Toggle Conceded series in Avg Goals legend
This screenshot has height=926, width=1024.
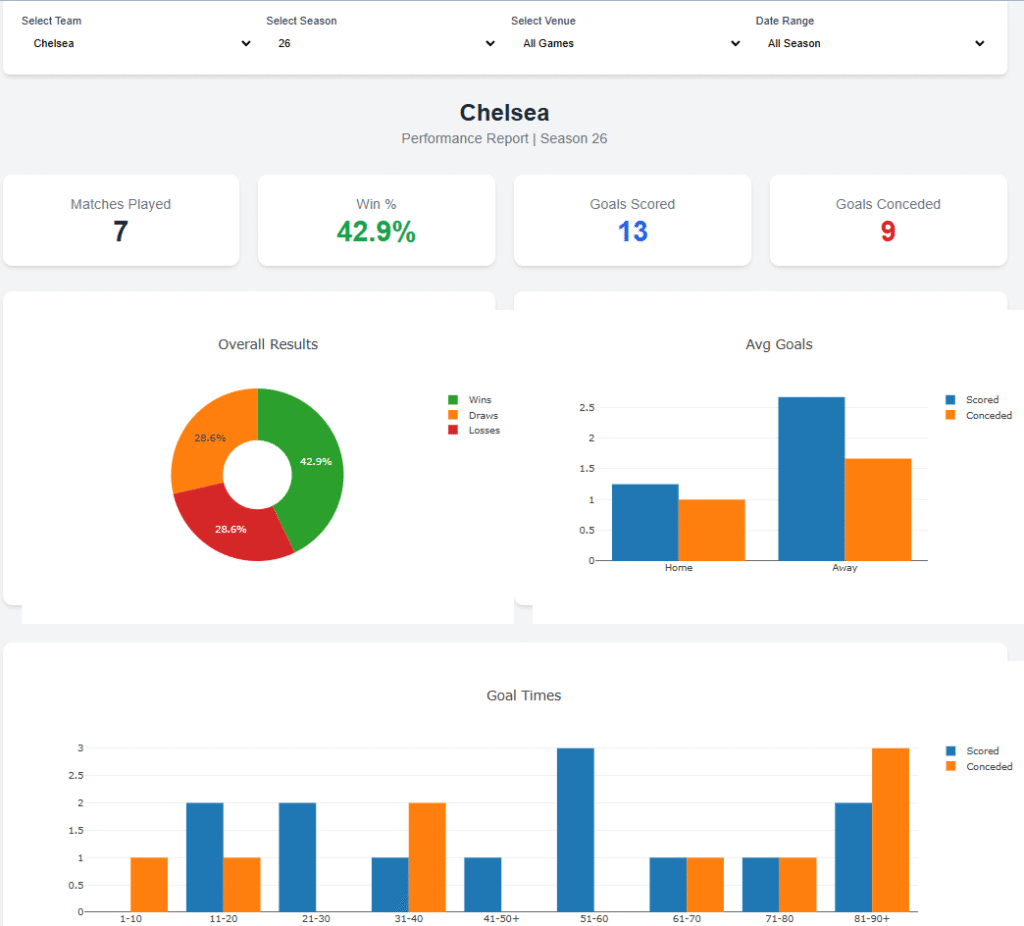[987, 415]
